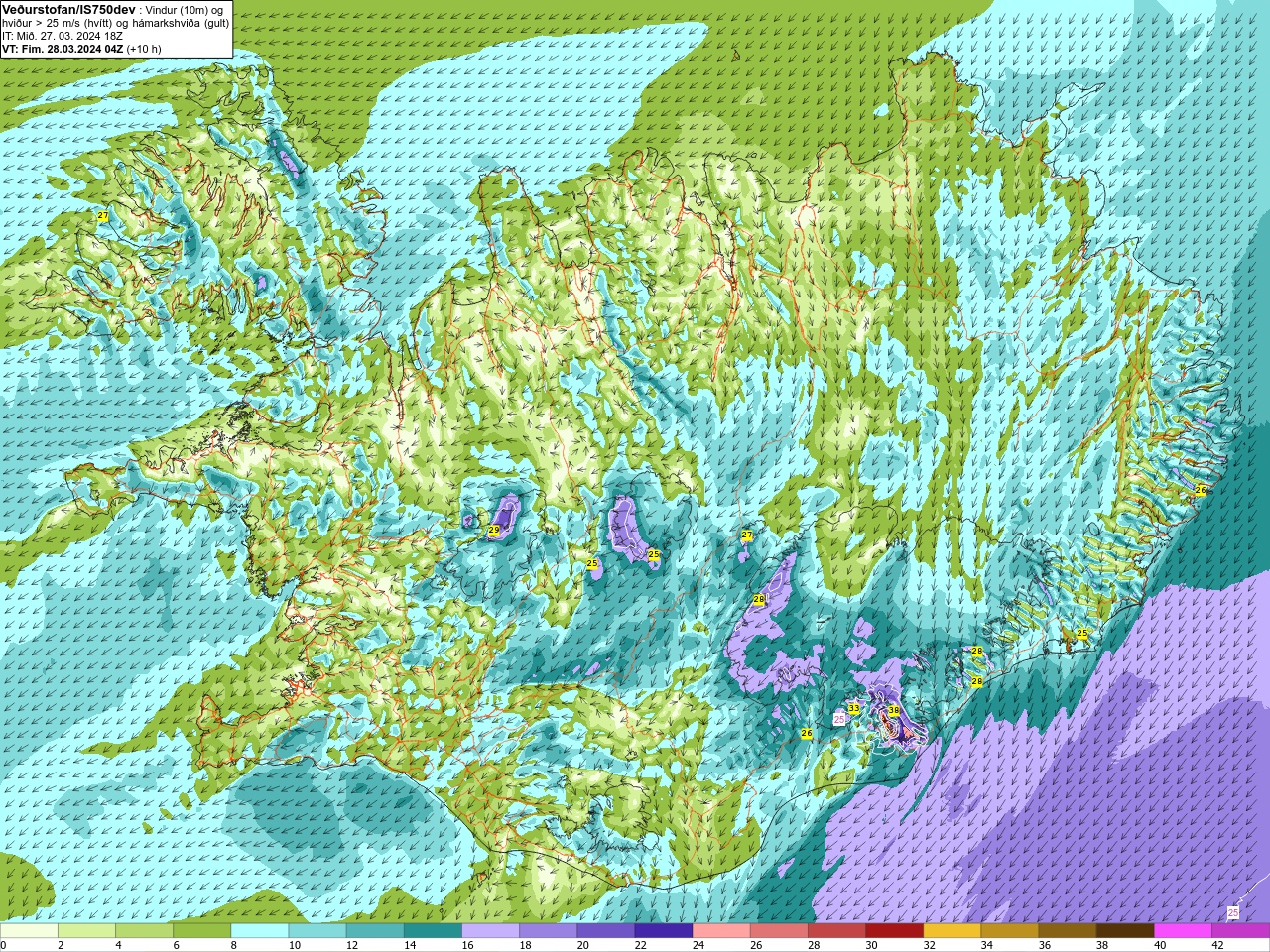Click the darkest brown 38–40 m/s legend swatch
The height and width of the screenshot is (952, 1270).
(1125, 931)
